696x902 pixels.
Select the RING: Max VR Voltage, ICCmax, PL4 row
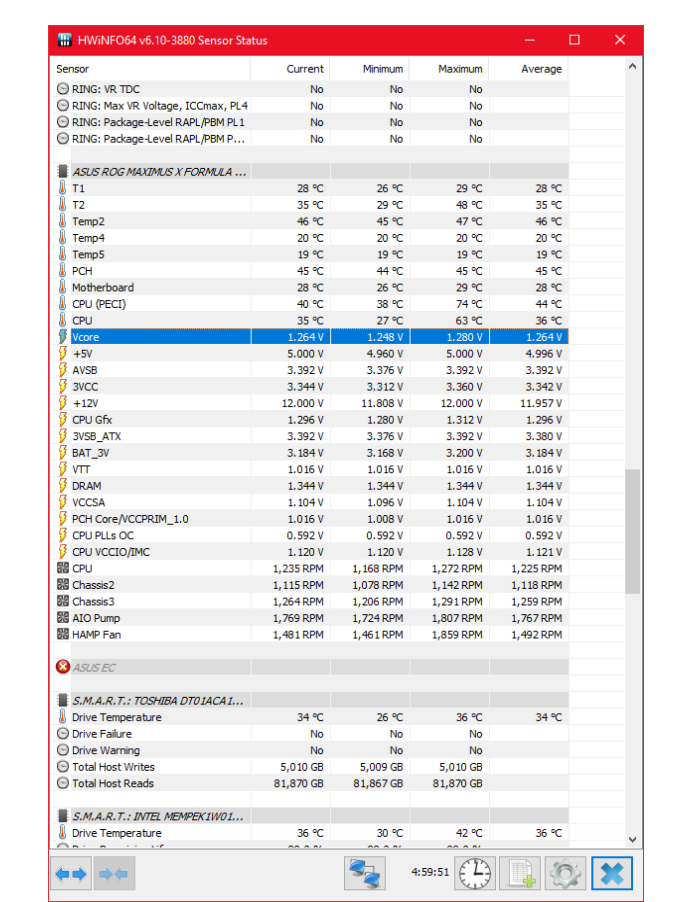coord(309,106)
